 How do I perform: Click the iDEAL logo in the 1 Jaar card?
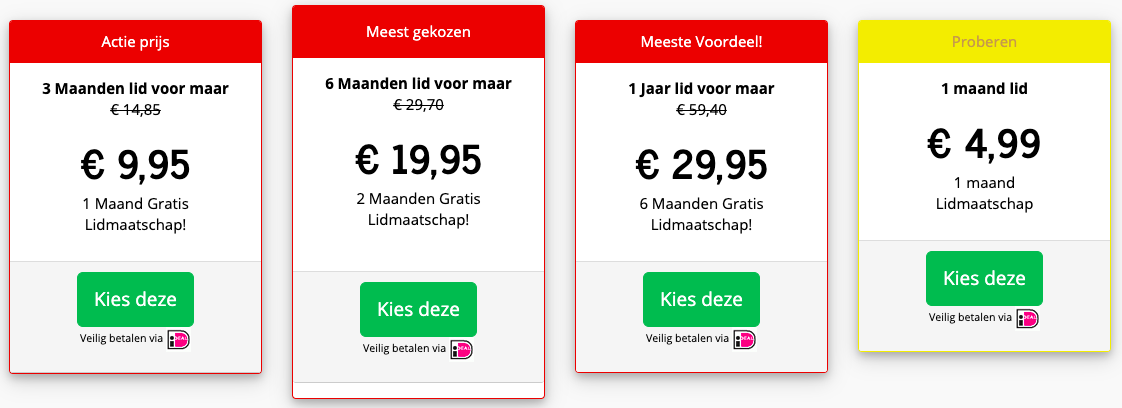744,339
